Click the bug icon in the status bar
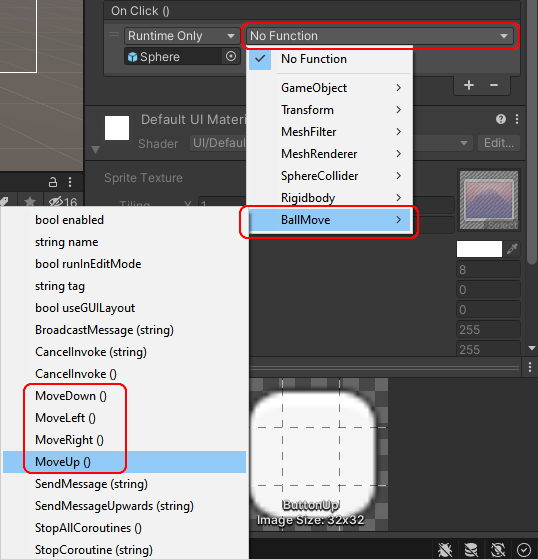Viewport: 538px width, 559px height. click(445, 549)
